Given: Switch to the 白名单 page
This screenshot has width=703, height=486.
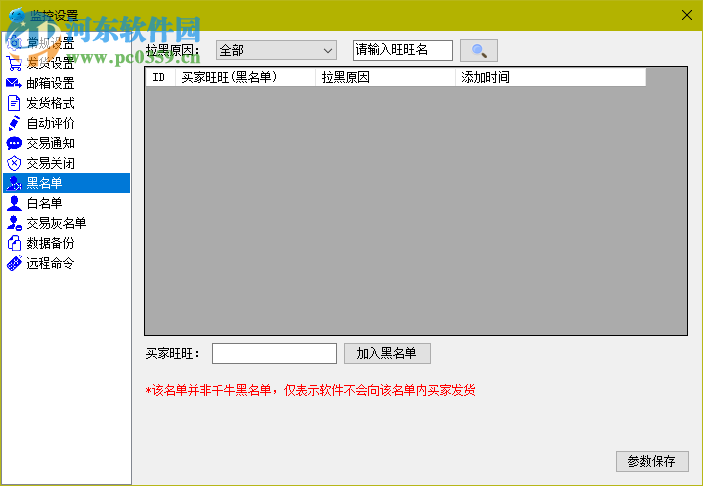Looking at the screenshot, I should click(x=66, y=203).
